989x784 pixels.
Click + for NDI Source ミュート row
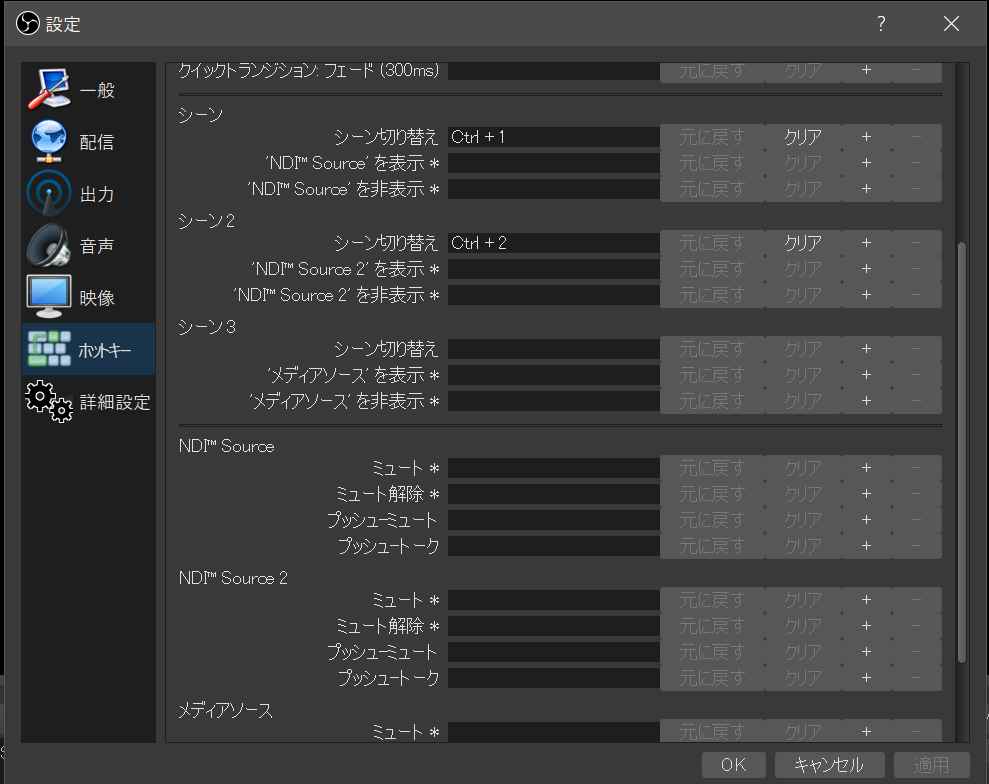(x=866, y=468)
